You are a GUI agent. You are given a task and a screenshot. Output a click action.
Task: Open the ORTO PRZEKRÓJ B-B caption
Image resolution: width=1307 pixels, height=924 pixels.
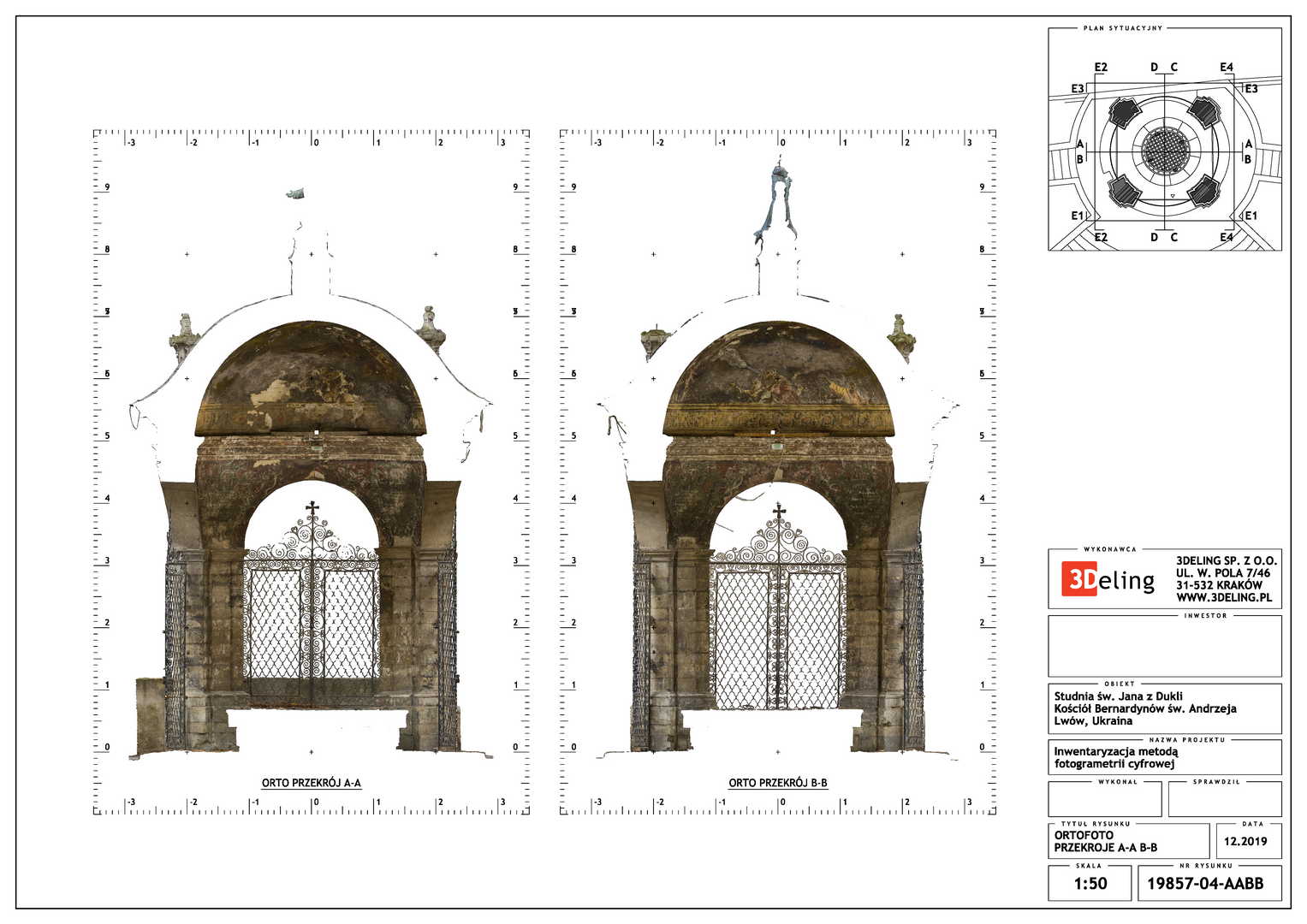coord(778,783)
